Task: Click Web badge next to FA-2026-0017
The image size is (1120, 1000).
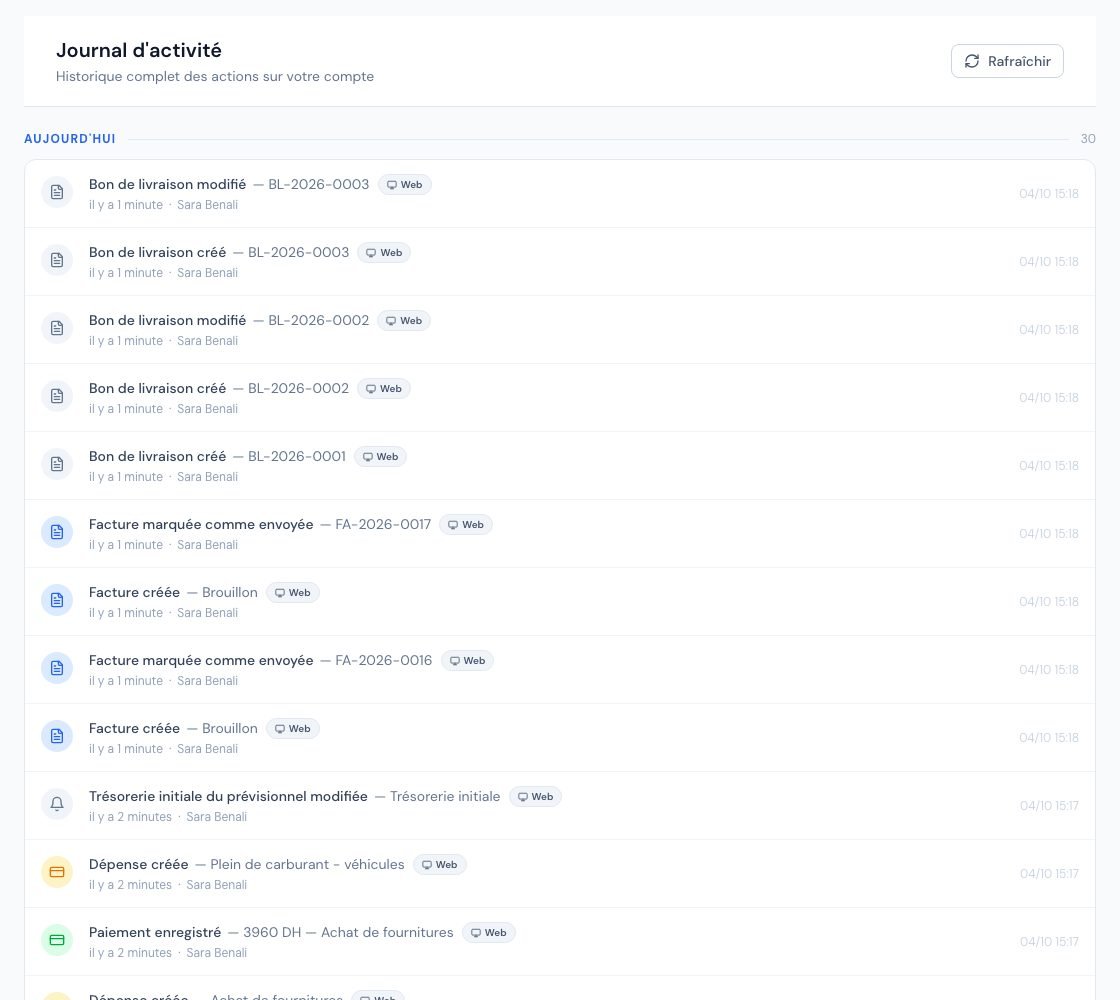Action: click(x=466, y=524)
